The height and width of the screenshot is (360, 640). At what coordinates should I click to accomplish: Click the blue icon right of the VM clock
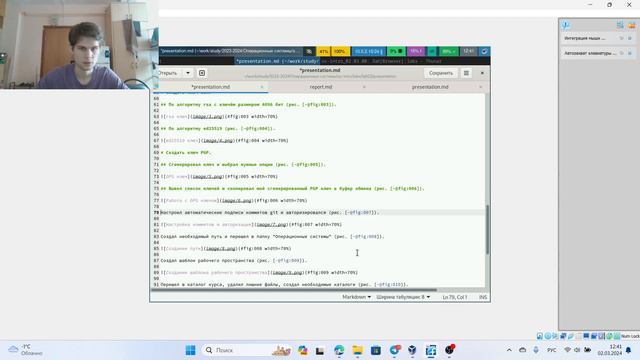484,51
